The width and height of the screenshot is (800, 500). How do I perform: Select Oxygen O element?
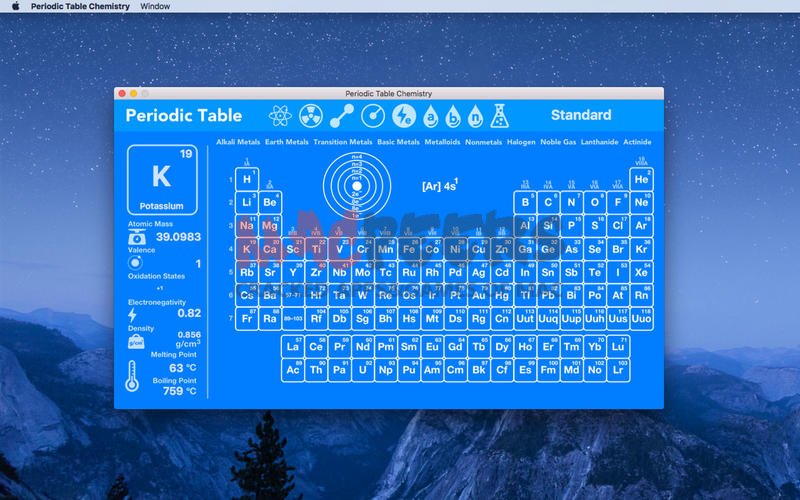[595, 202]
